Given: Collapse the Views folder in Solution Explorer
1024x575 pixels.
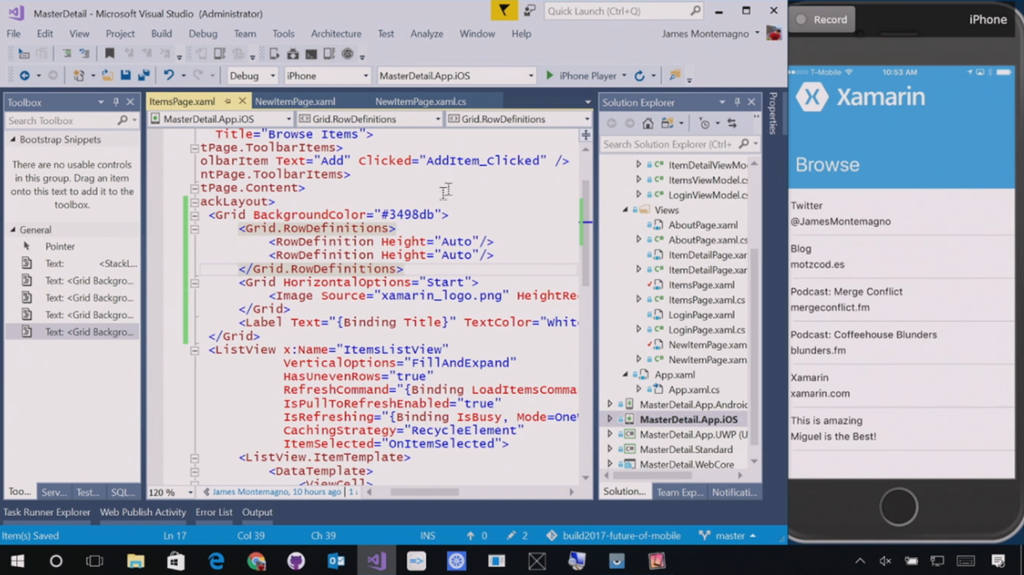Looking at the screenshot, I should [626, 210].
